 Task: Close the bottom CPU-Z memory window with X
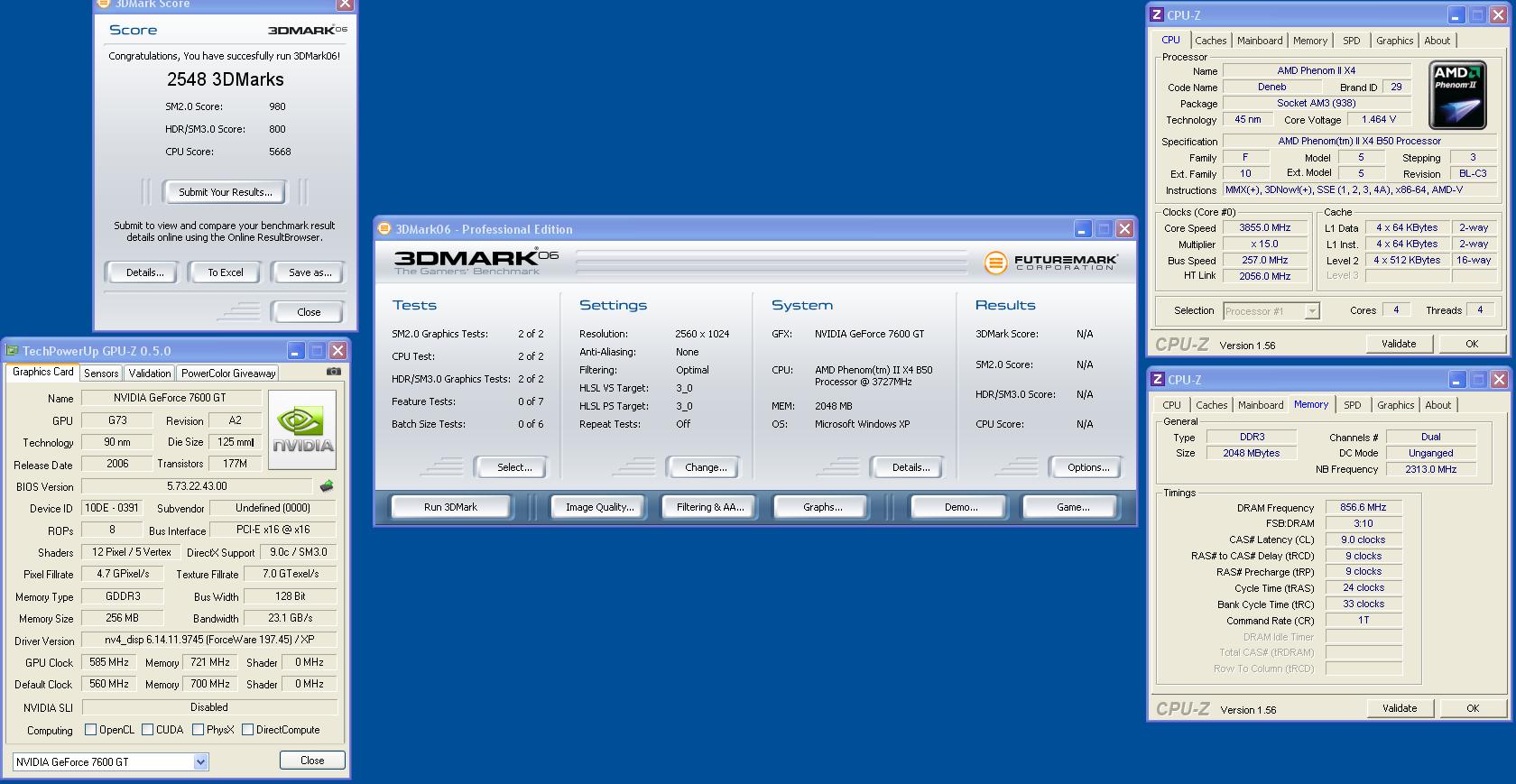pyautogui.click(x=1499, y=380)
